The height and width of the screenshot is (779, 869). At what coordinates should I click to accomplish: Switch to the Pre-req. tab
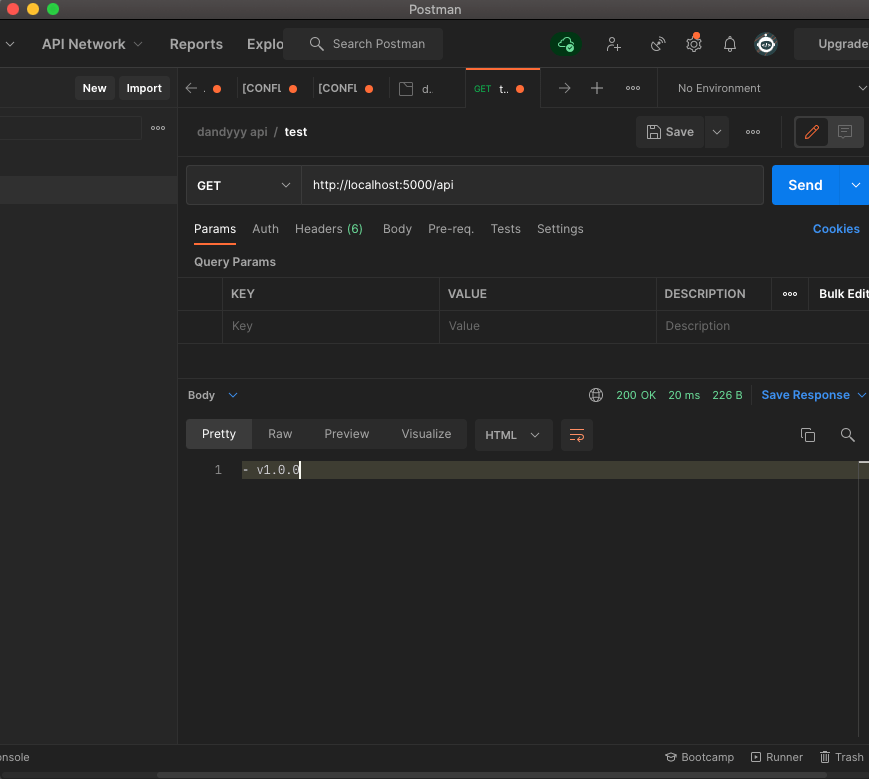(451, 229)
